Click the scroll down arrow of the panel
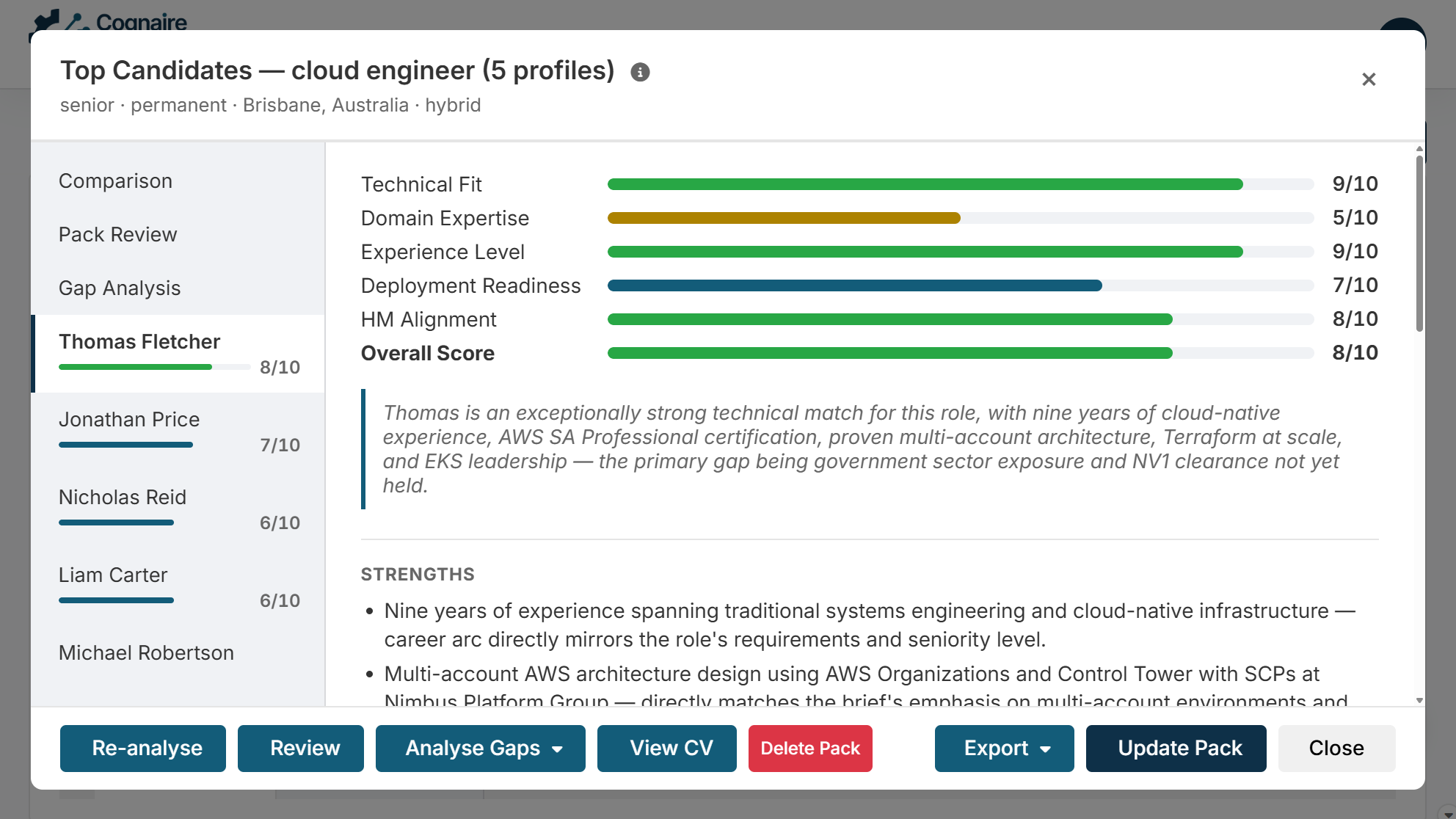Screen dimensions: 1456x819 [x=1419, y=700]
